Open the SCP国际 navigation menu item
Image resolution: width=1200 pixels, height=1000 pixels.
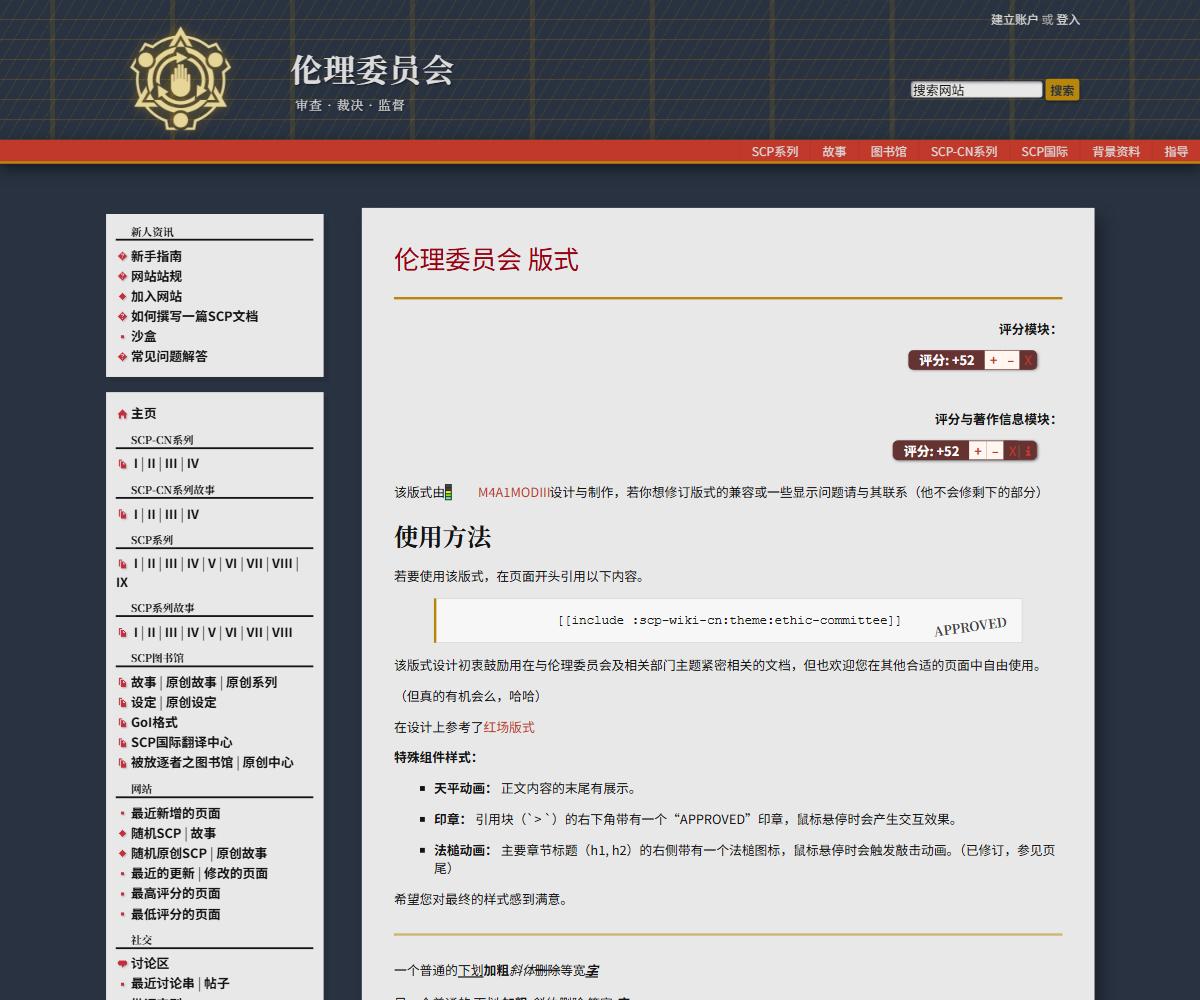tap(1044, 152)
